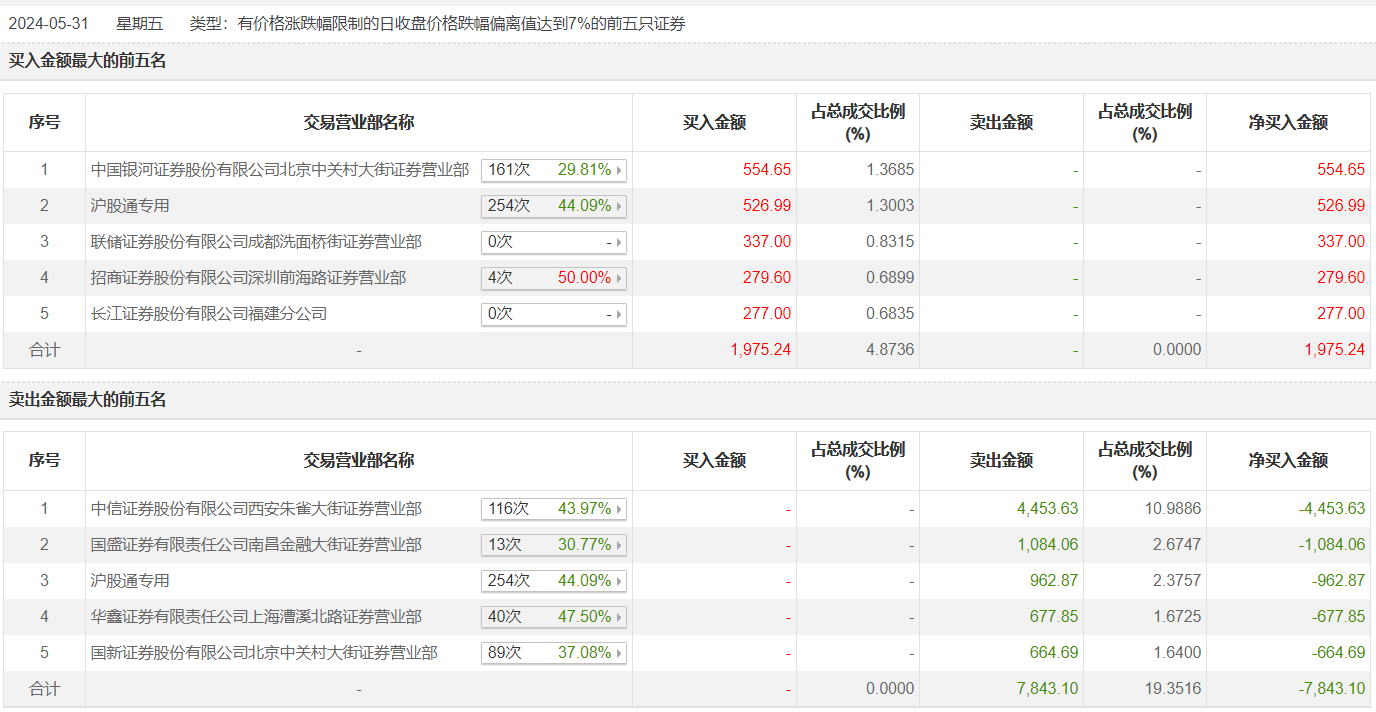Open 长江证券福建分公司 0次 dropdown
This screenshot has height=712, width=1376.
[x=554, y=314]
